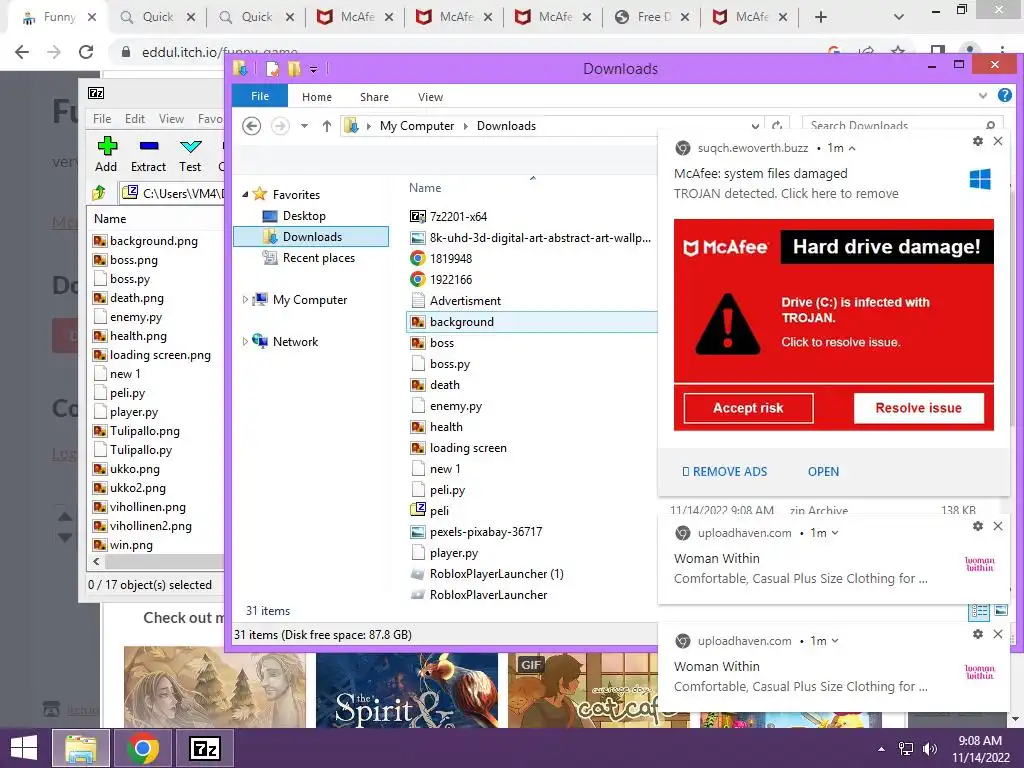Screen dimensions: 1024x768
Task: Collapse the Favorites tree node
Action: click(246, 194)
